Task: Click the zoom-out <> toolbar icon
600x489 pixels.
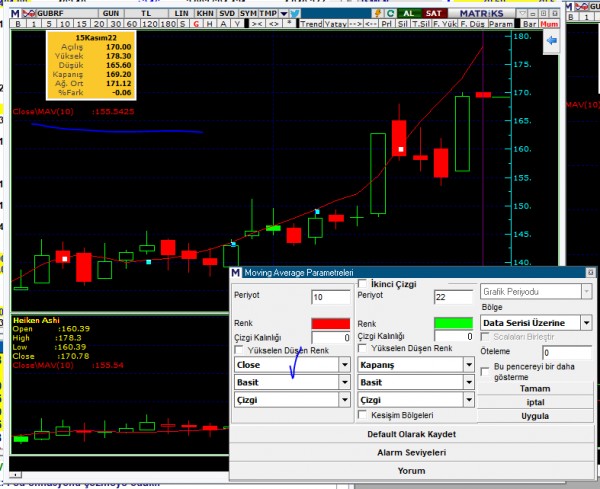Action: (x=273, y=24)
